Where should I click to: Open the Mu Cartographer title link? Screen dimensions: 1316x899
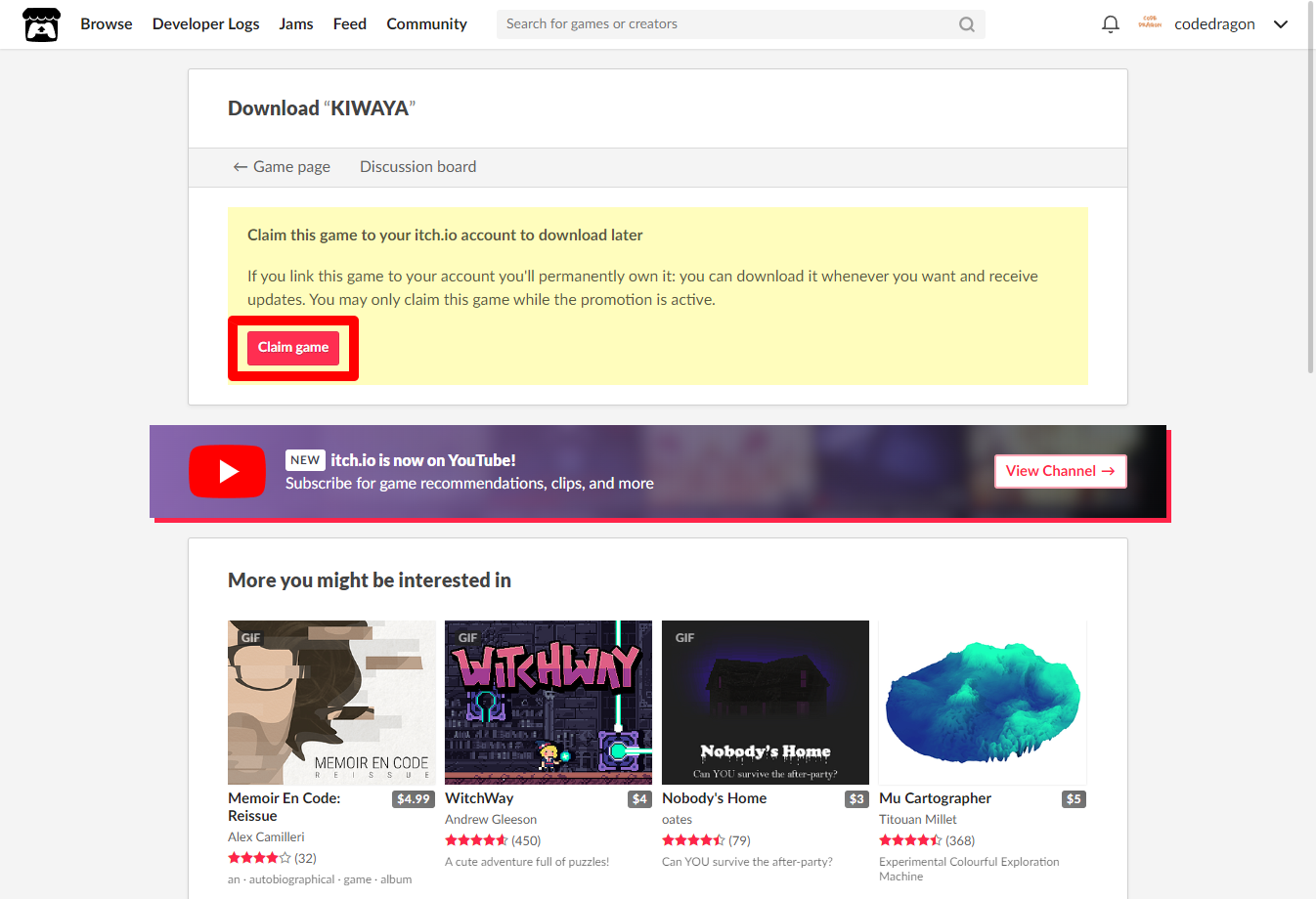coord(935,798)
